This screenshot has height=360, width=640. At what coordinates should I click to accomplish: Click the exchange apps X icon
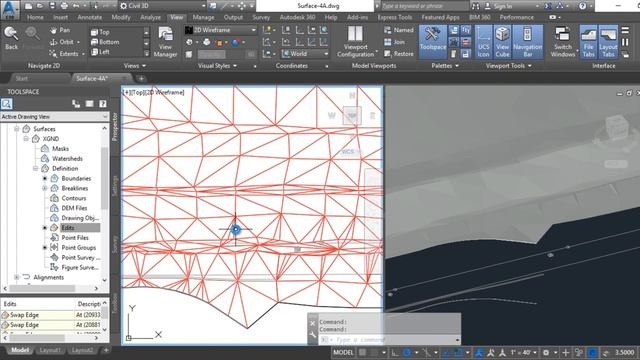click(548, 6)
